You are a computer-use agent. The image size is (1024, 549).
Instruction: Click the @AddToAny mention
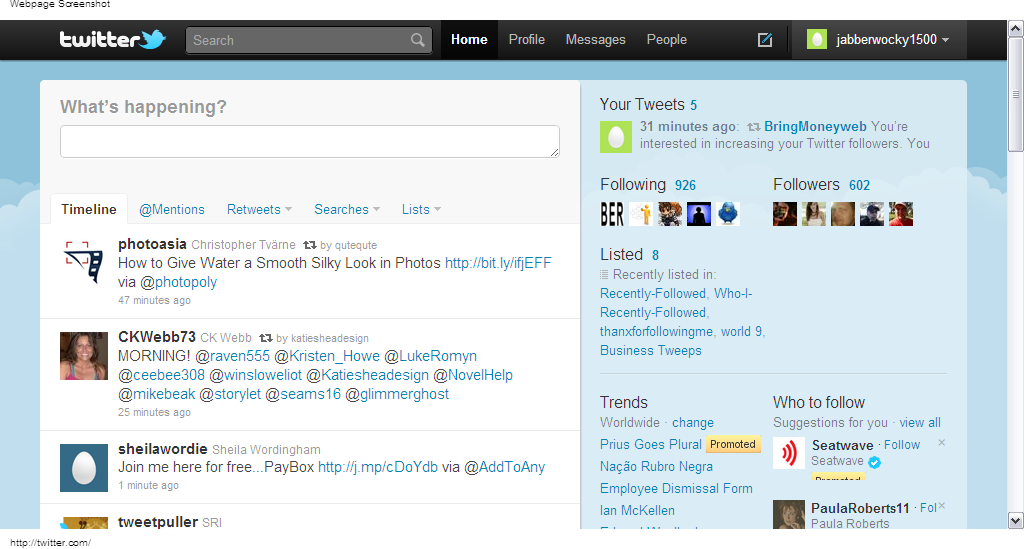coord(504,467)
